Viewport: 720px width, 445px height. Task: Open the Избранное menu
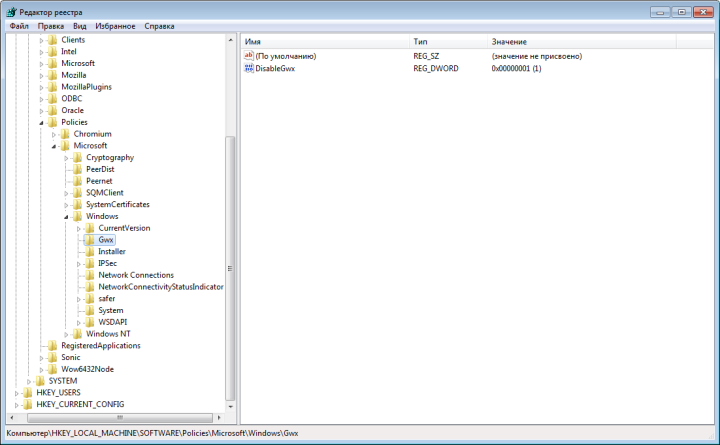(x=115, y=26)
